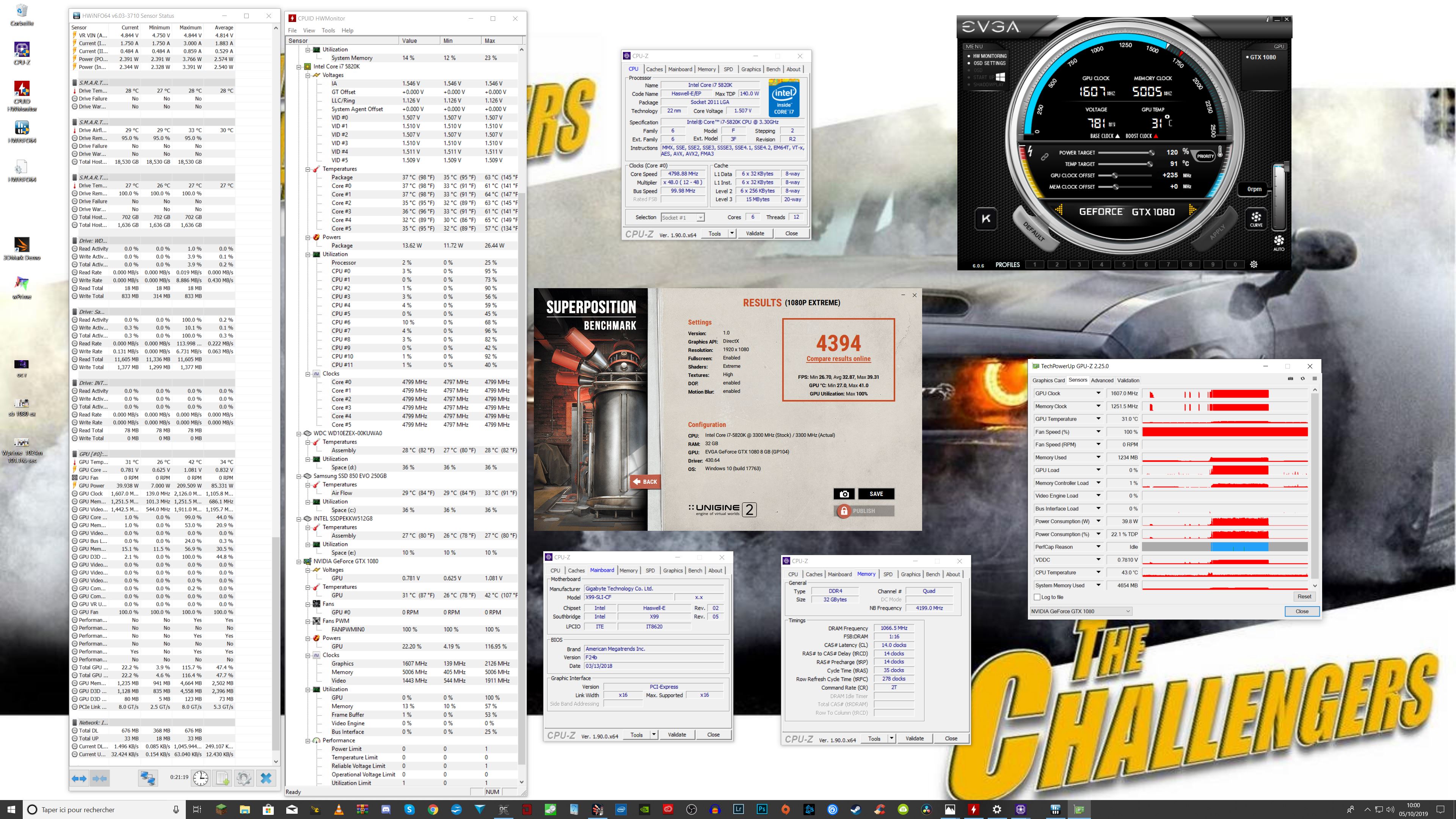Viewport: 1456px width, 819px height.
Task: Select EVGA profile slot 1
Action: (x=1034, y=264)
